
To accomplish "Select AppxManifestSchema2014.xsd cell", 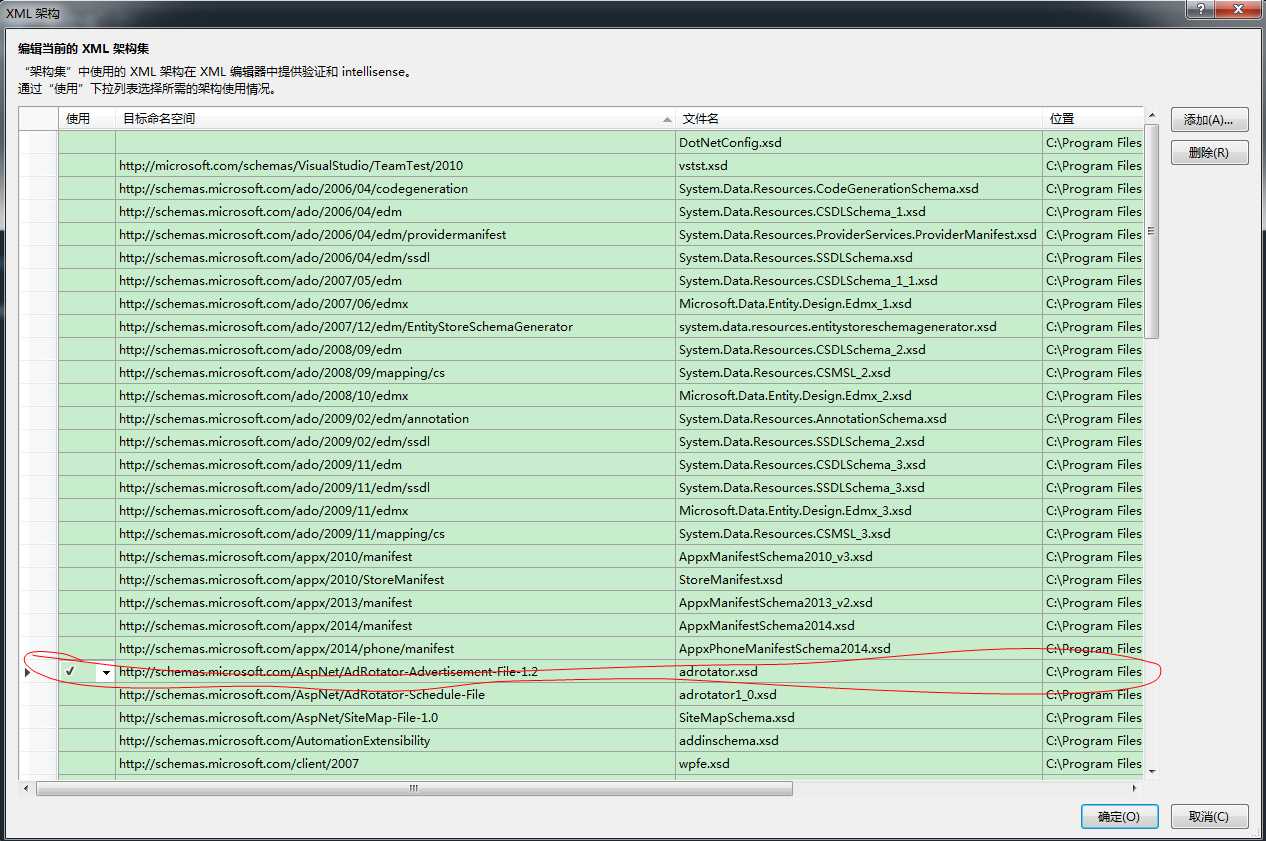I will click(x=859, y=626).
